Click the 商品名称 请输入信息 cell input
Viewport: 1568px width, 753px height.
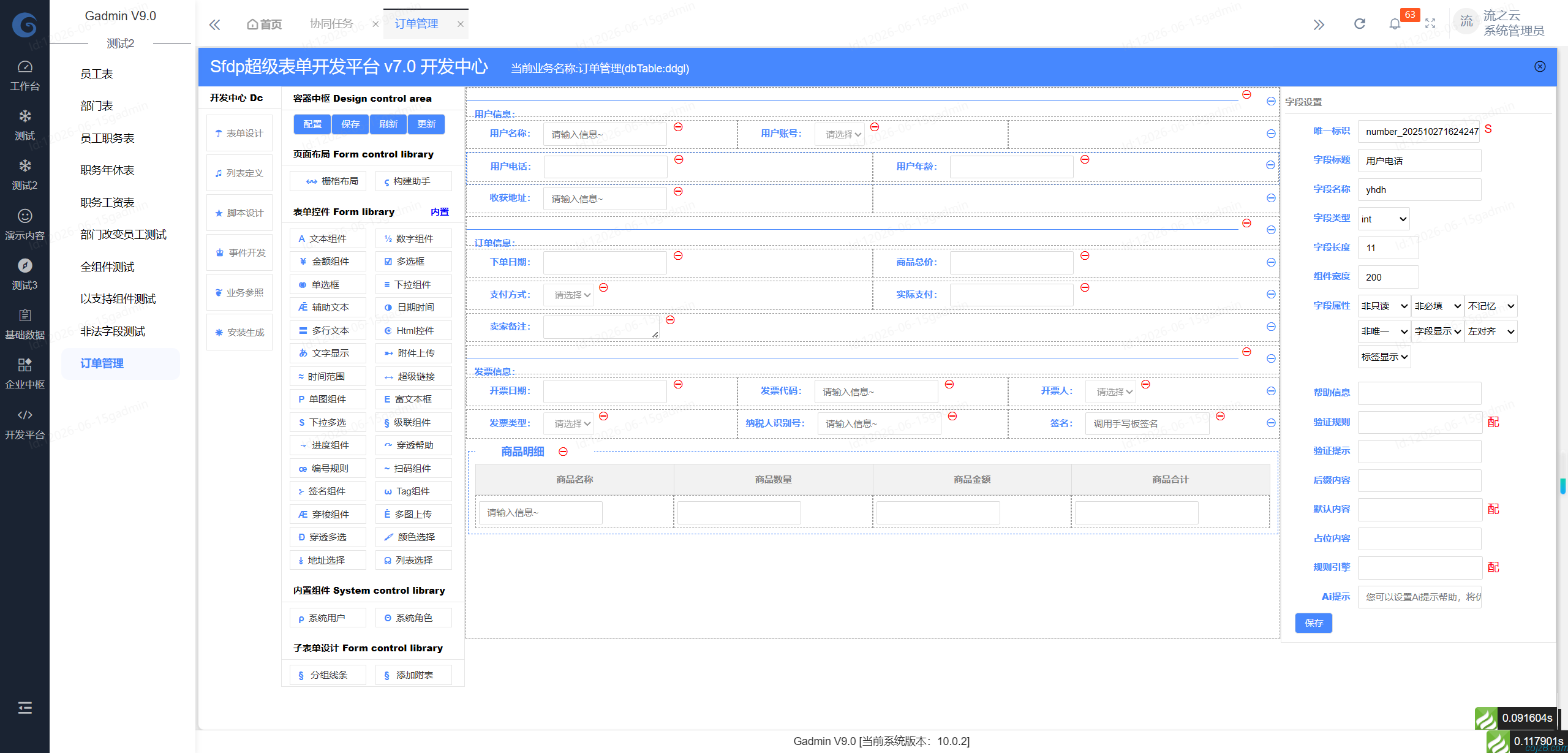tap(540, 513)
